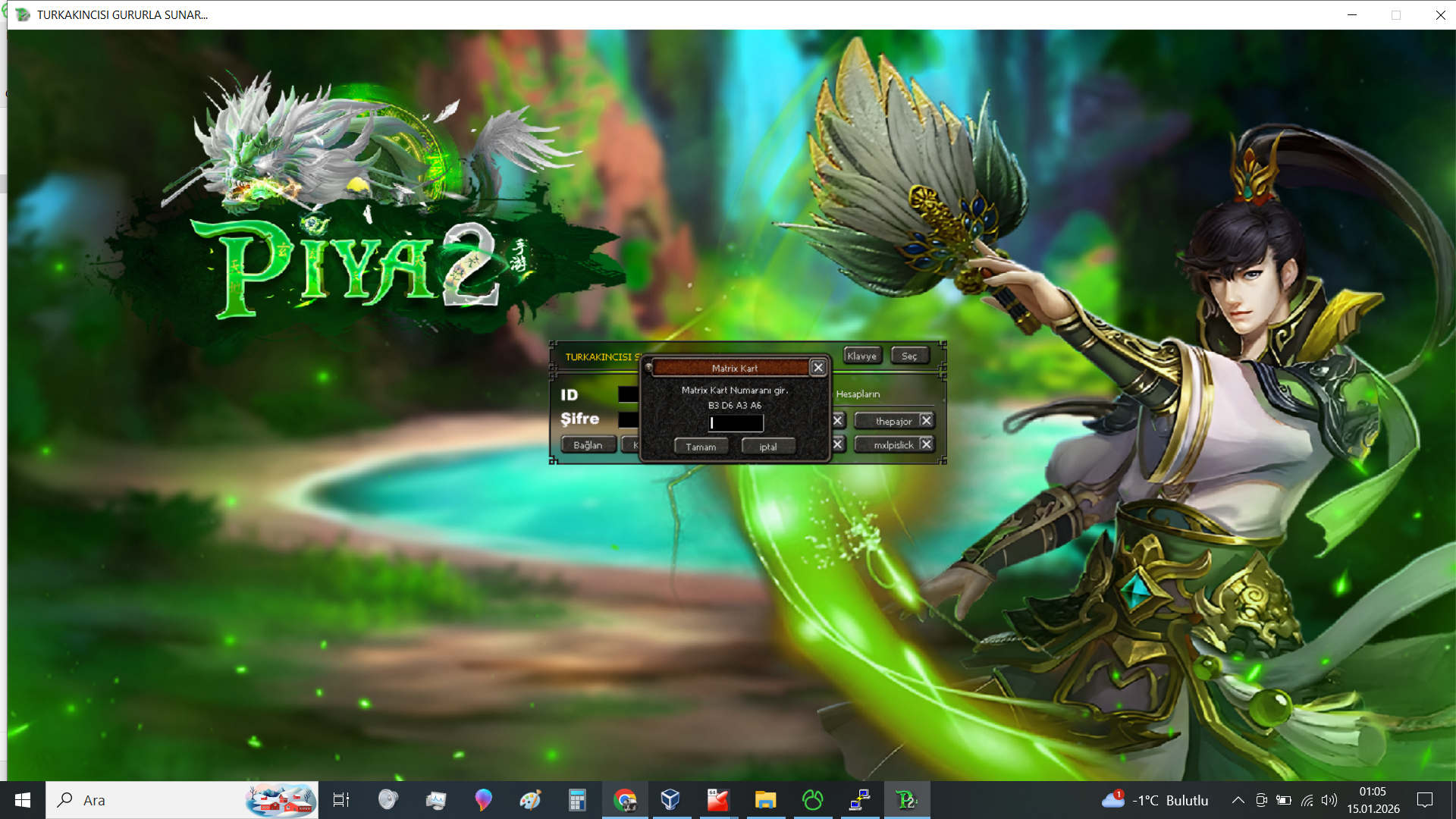The image size is (1456, 819).
Task: Click the window's green title bar app icon
Action: point(23,14)
